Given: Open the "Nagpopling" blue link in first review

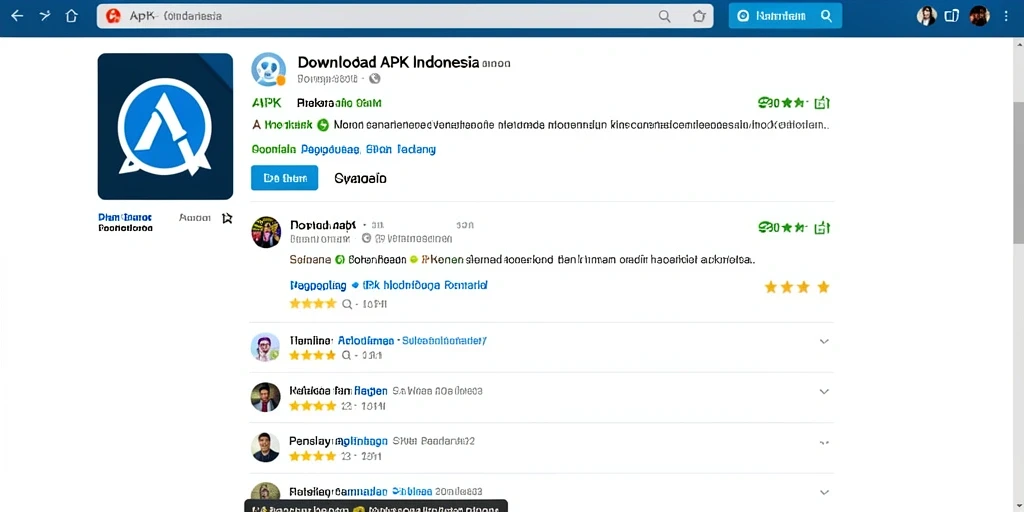Looking at the screenshot, I should 318,285.
